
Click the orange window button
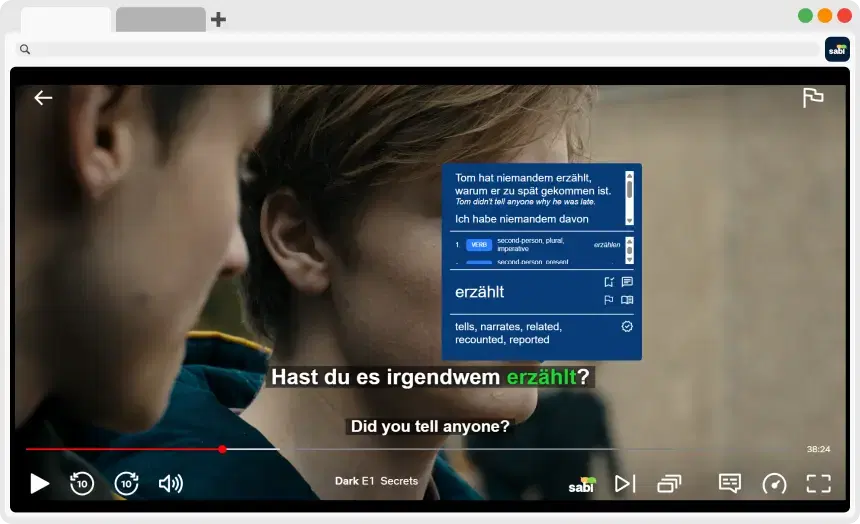coord(825,15)
